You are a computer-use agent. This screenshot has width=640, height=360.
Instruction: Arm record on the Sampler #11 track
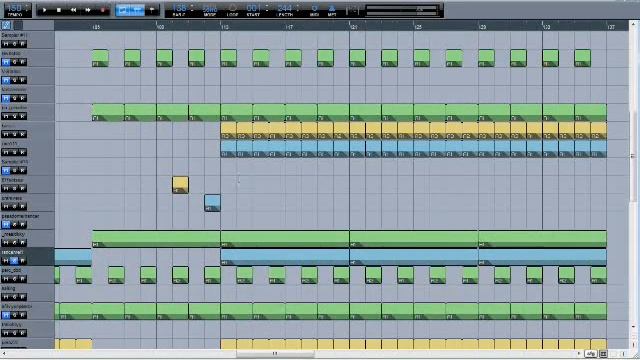coord(23,44)
